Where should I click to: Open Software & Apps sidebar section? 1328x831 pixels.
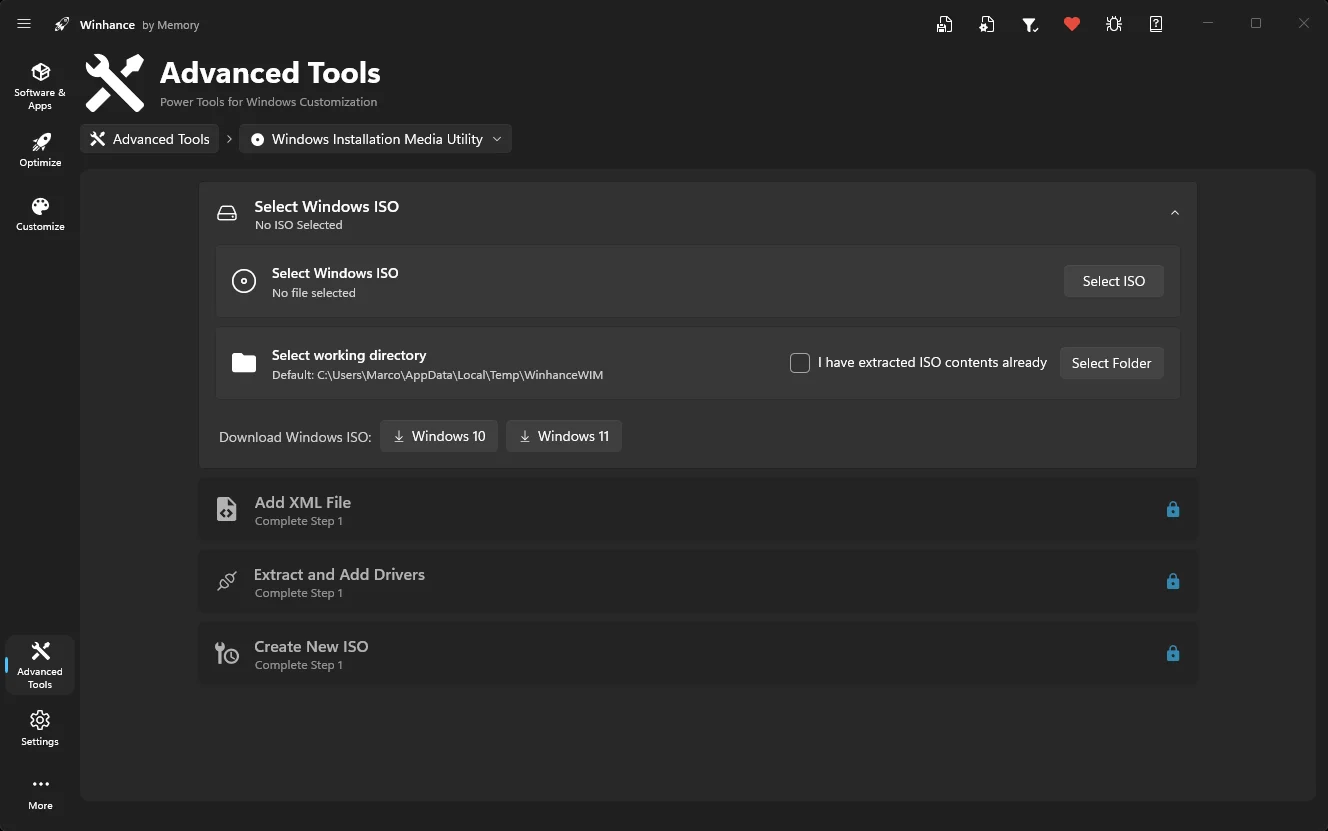40,85
